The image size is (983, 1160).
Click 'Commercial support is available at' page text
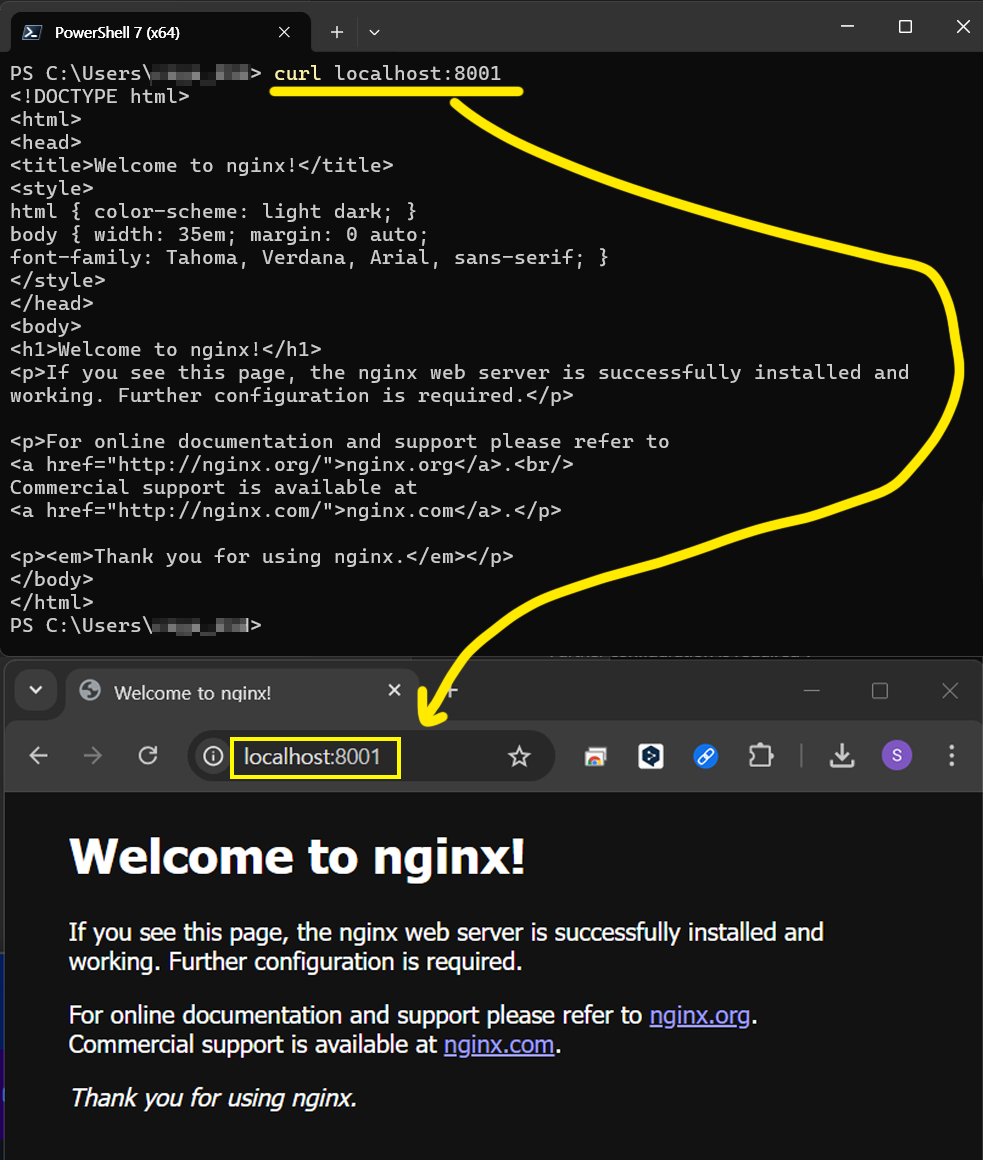[253, 1045]
